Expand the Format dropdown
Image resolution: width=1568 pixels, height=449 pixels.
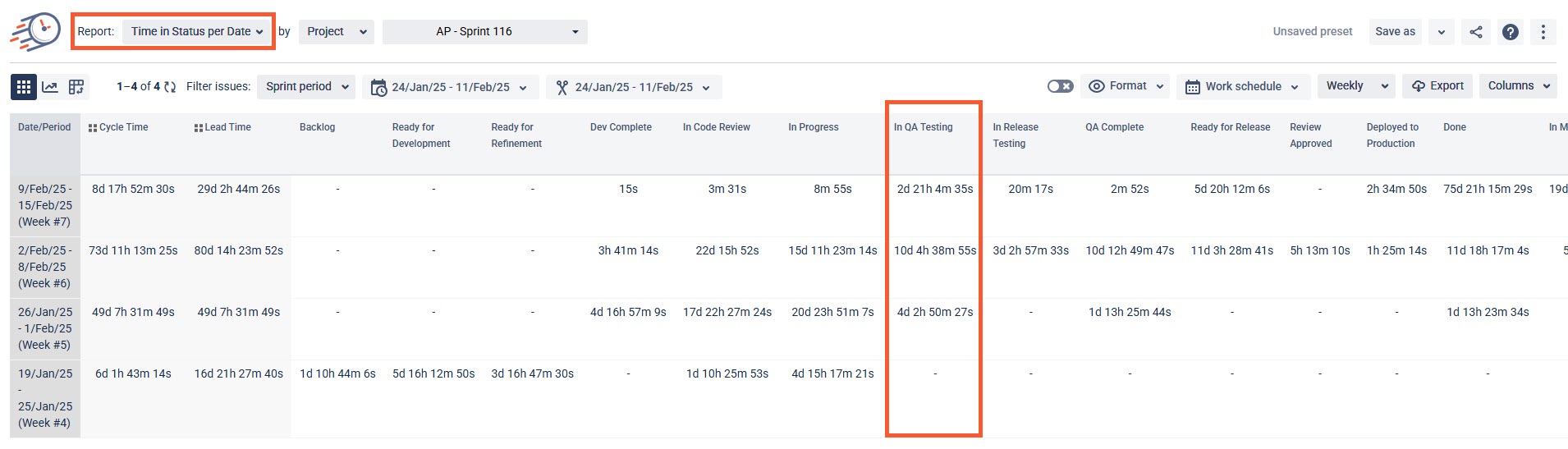pos(1126,86)
